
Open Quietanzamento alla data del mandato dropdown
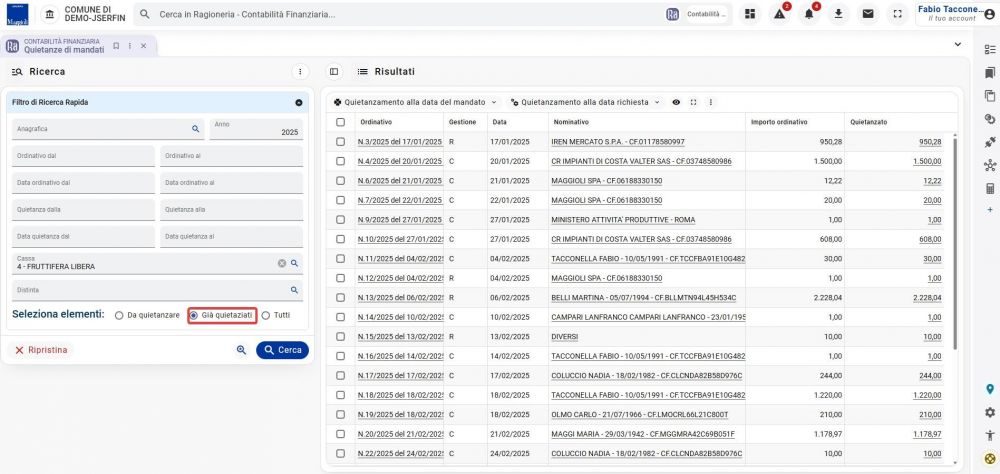coord(415,102)
